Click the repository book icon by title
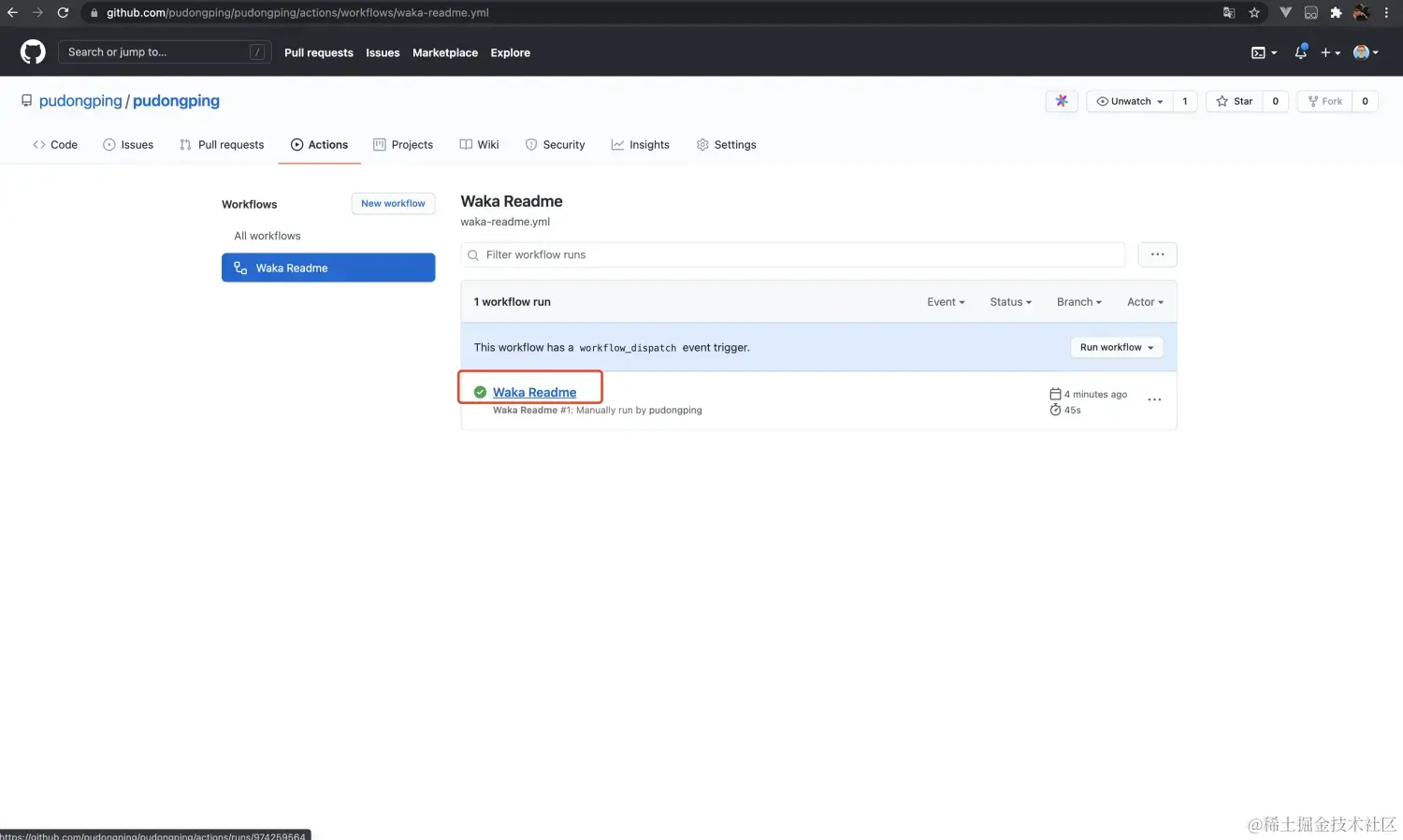This screenshot has width=1403, height=840. pyautogui.click(x=27, y=101)
